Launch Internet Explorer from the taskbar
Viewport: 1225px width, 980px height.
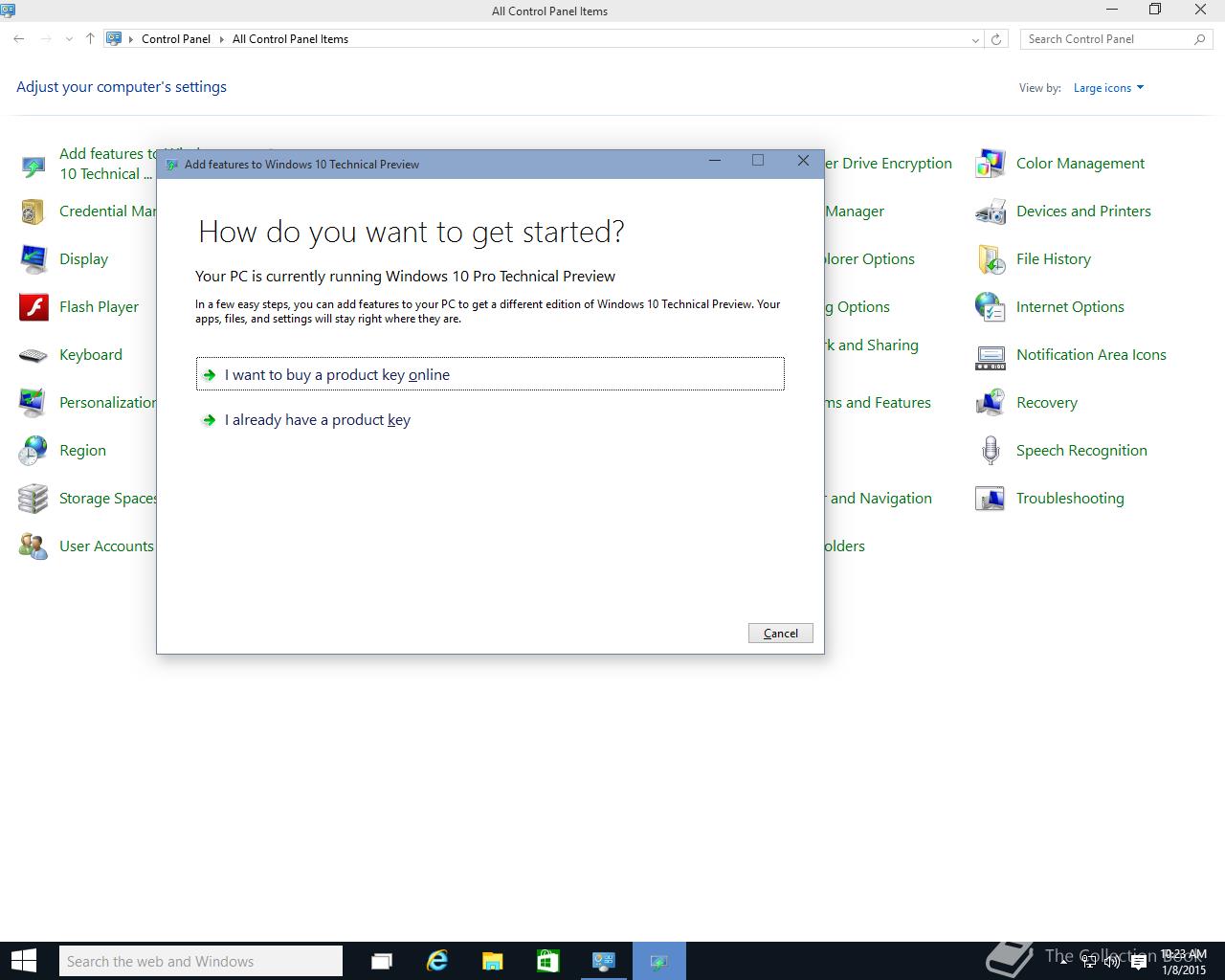437,961
